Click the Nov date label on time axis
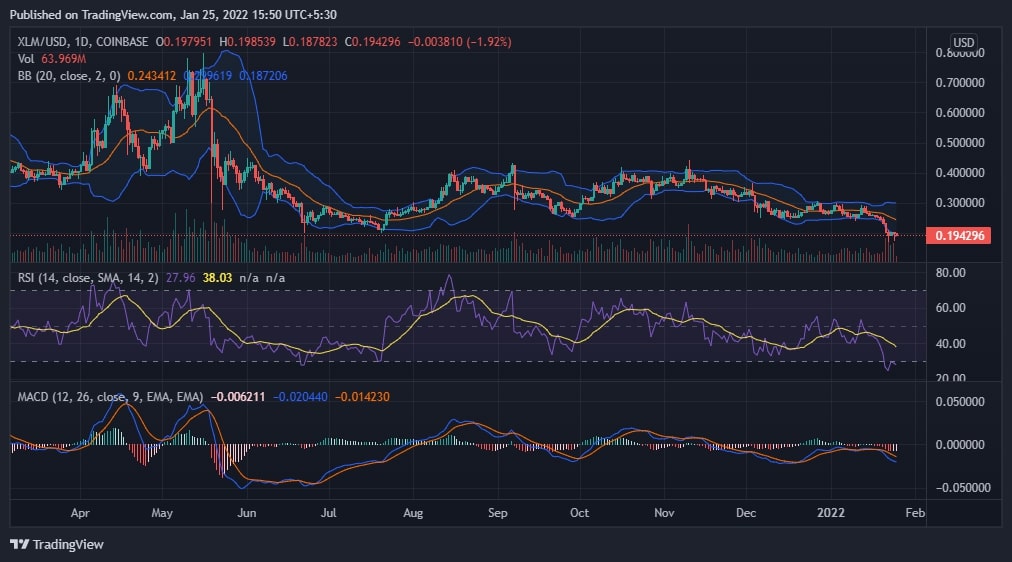 point(664,513)
